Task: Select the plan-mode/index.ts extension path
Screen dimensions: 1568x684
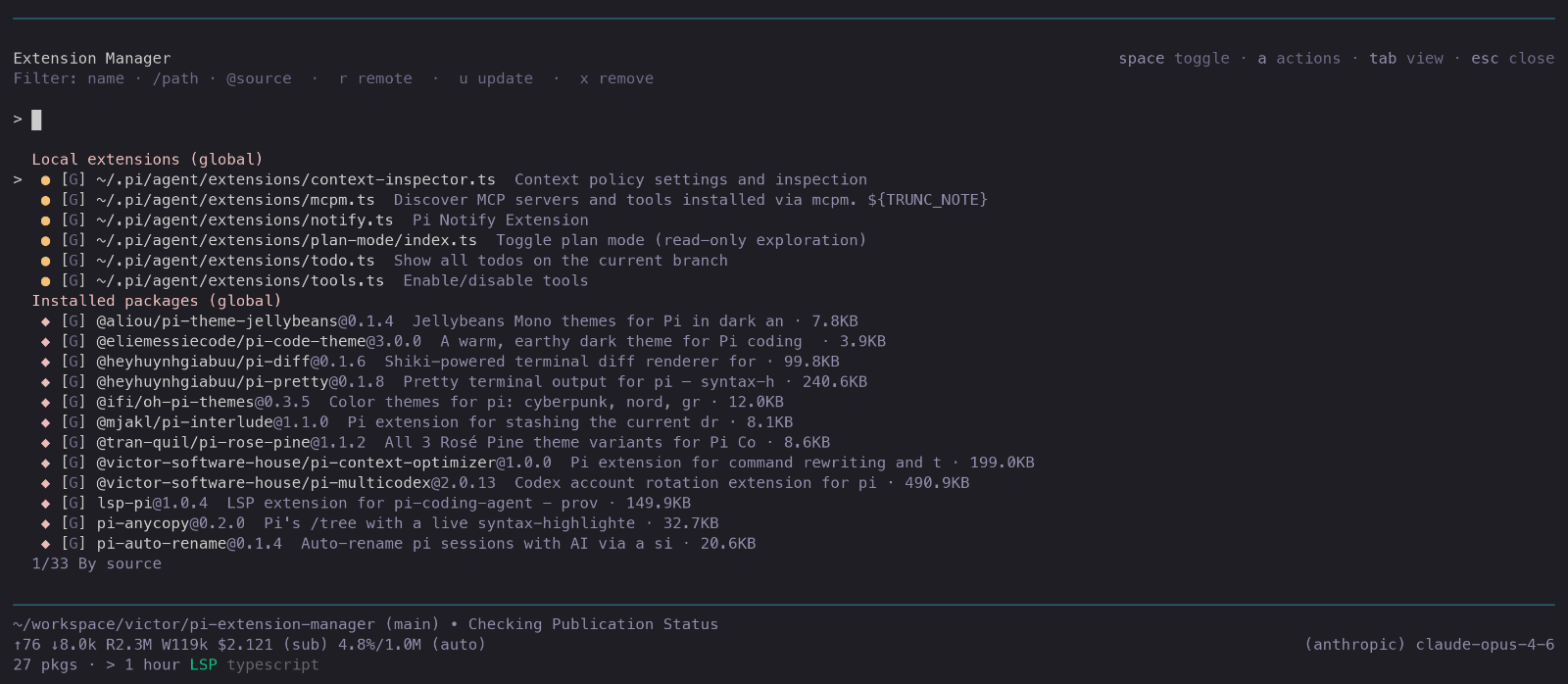Action: 286,240
